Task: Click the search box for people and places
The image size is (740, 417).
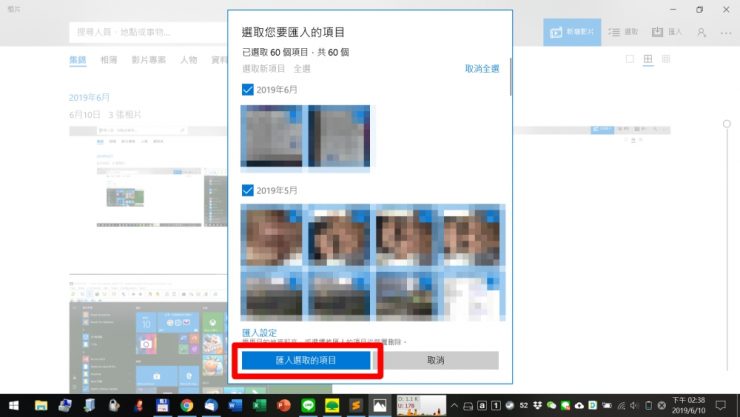Action: click(150, 32)
